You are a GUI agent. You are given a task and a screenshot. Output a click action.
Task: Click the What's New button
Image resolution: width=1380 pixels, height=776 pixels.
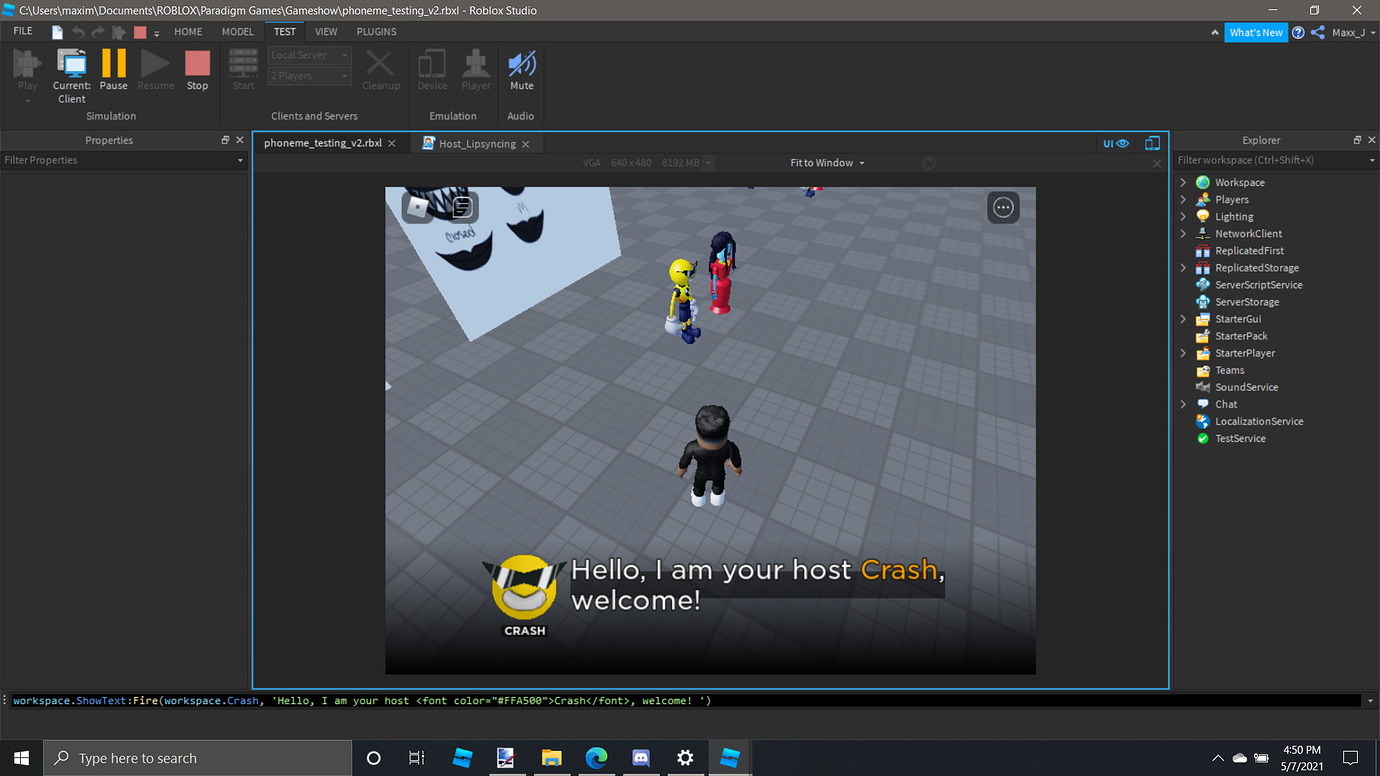pos(1256,32)
